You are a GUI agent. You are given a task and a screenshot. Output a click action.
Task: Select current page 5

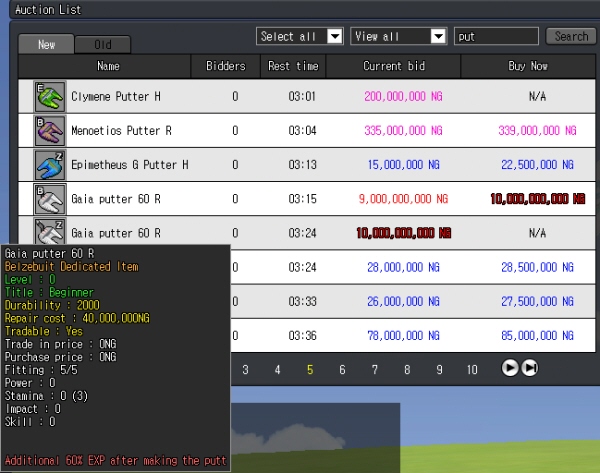pyautogui.click(x=310, y=370)
